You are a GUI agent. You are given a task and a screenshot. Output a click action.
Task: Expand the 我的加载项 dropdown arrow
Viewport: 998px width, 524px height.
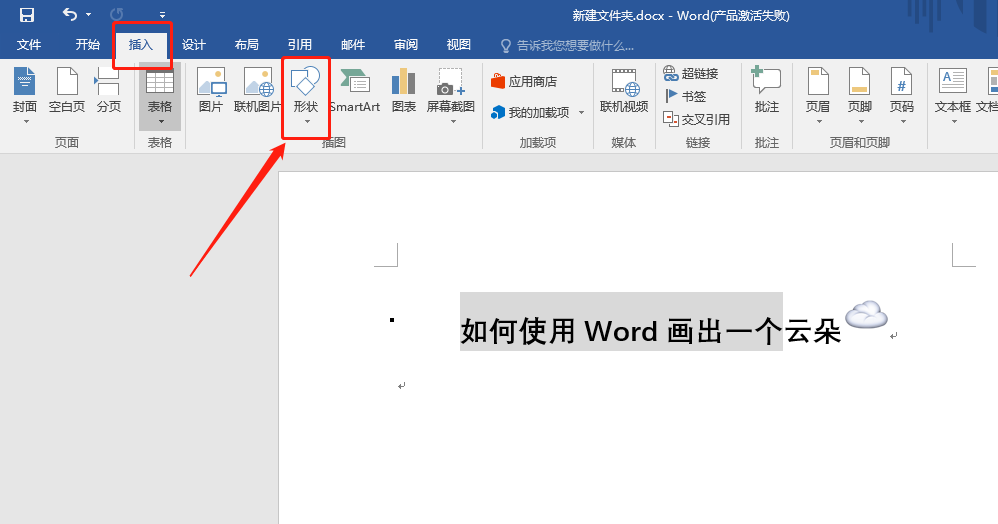tap(581, 113)
